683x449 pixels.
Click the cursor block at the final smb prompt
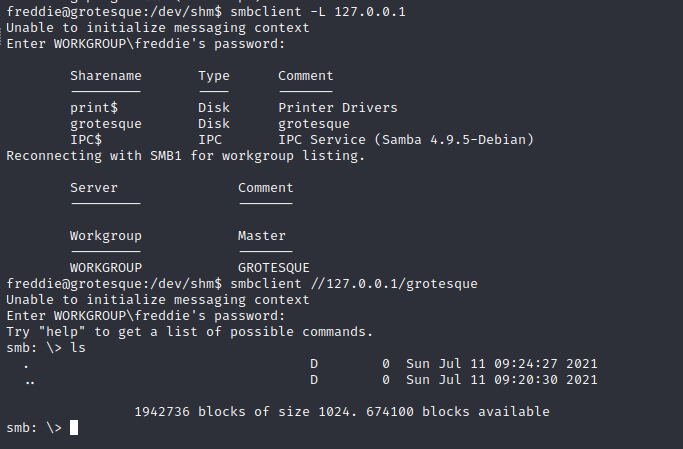(x=74, y=428)
